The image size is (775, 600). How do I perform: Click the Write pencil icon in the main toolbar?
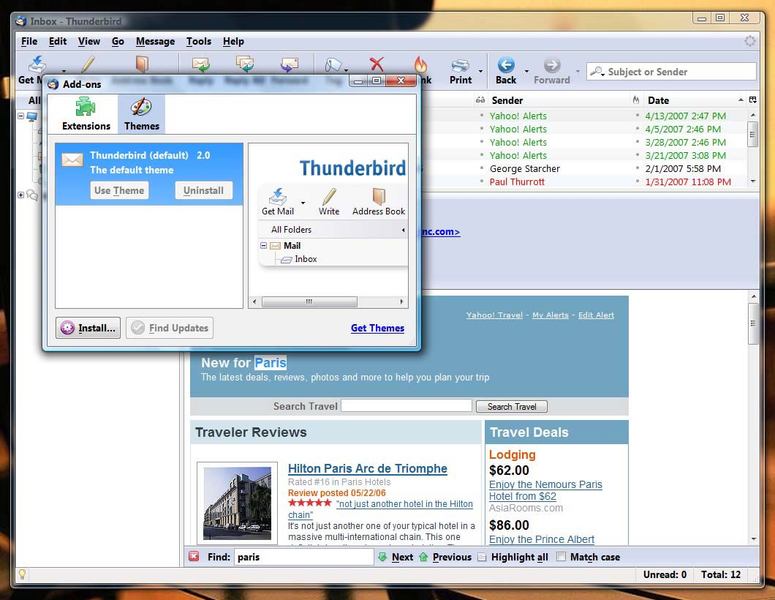(x=88, y=64)
